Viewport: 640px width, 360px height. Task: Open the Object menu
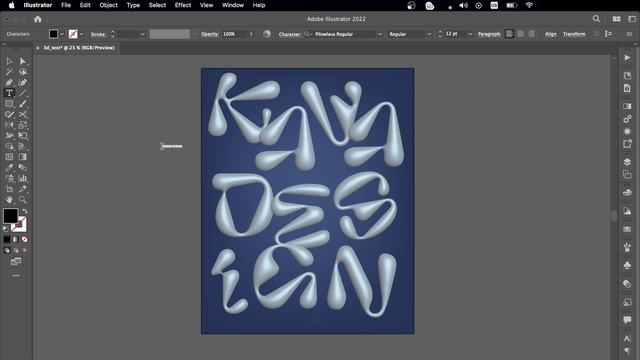pyautogui.click(x=109, y=5)
